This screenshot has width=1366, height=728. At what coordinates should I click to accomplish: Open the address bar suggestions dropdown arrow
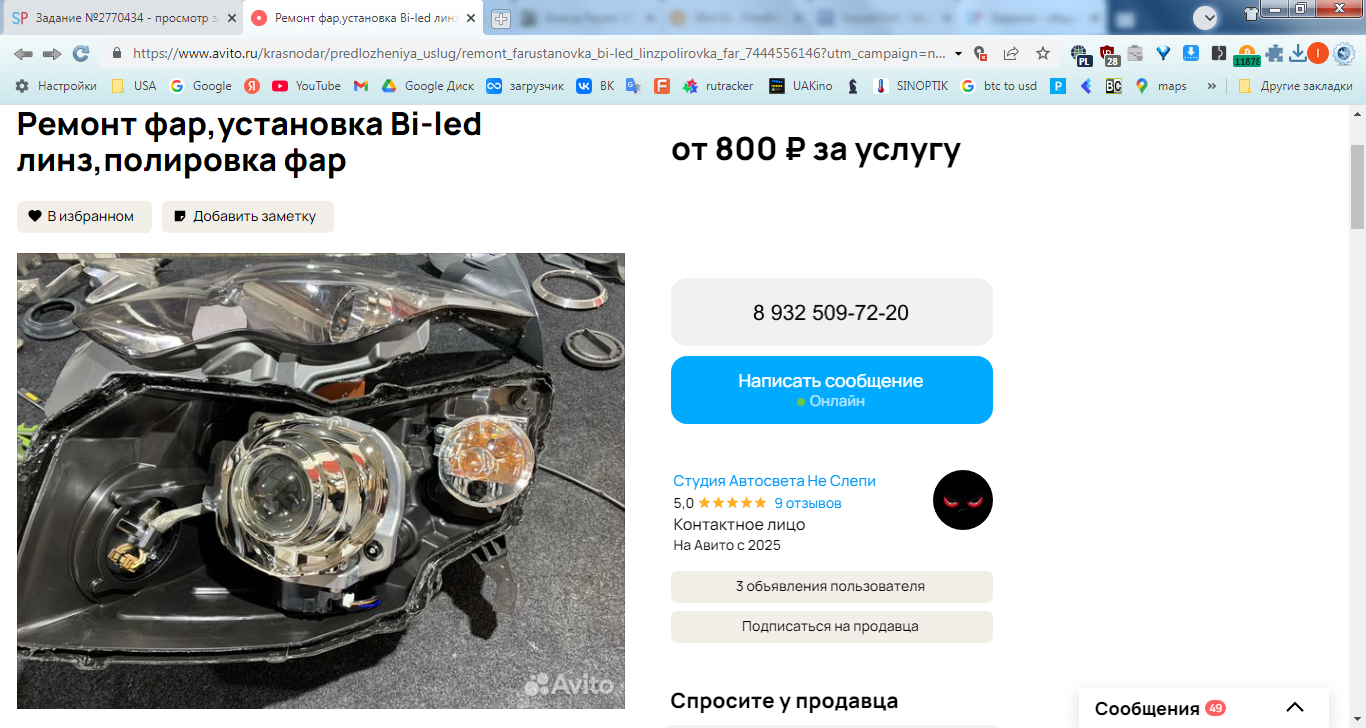point(959,54)
